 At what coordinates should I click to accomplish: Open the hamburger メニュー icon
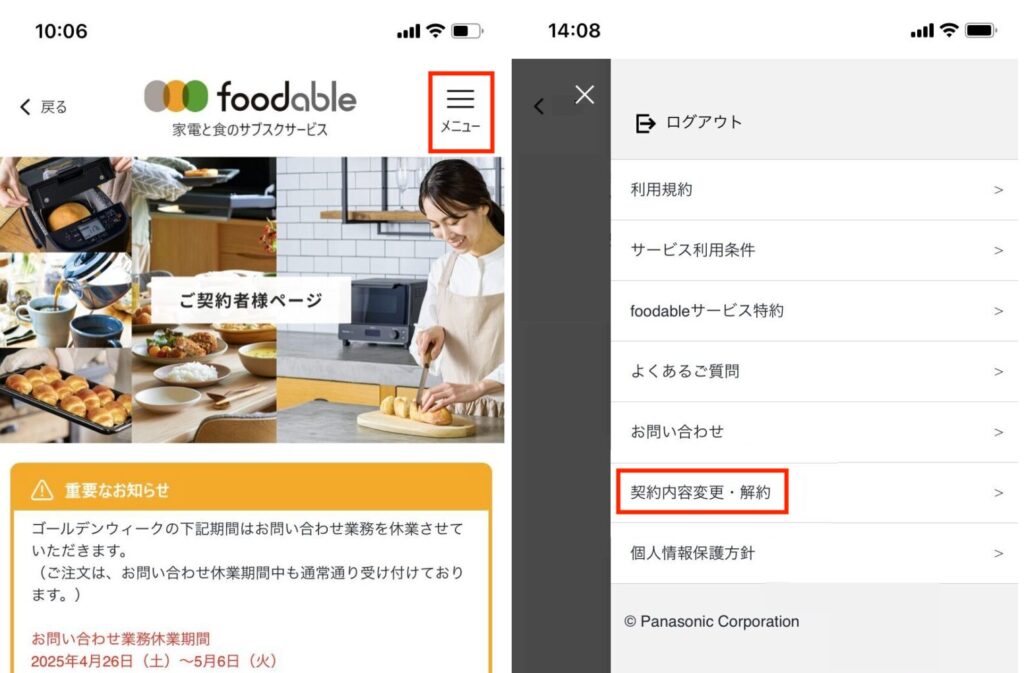point(460,112)
